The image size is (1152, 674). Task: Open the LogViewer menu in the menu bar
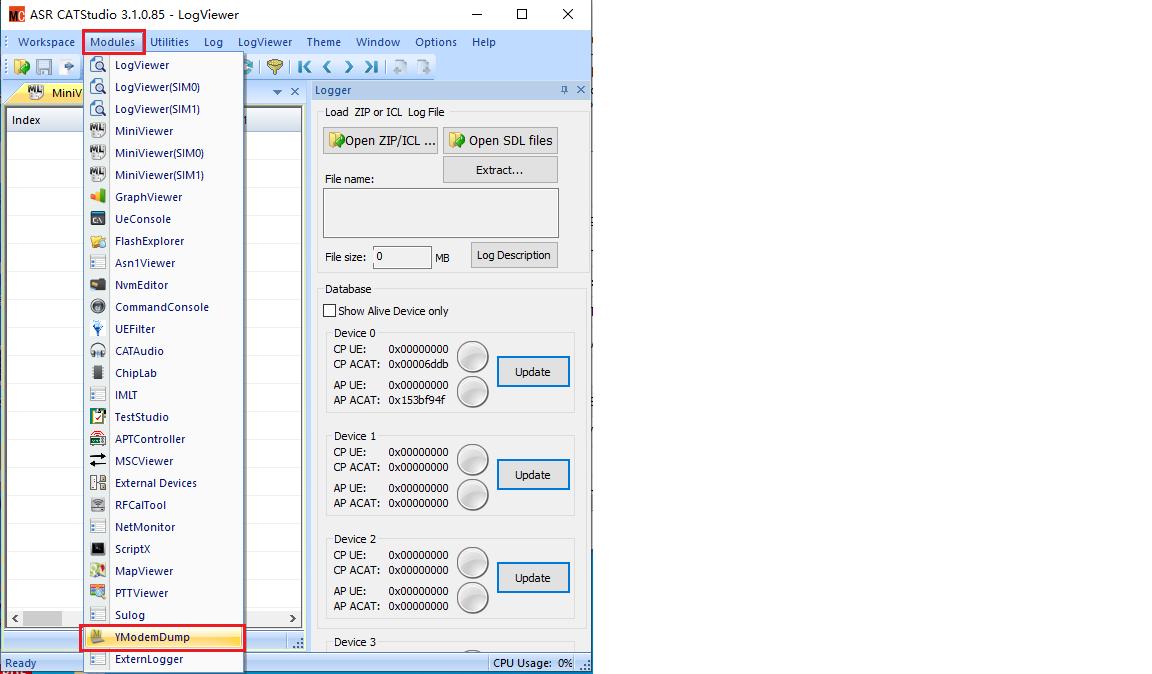point(264,42)
